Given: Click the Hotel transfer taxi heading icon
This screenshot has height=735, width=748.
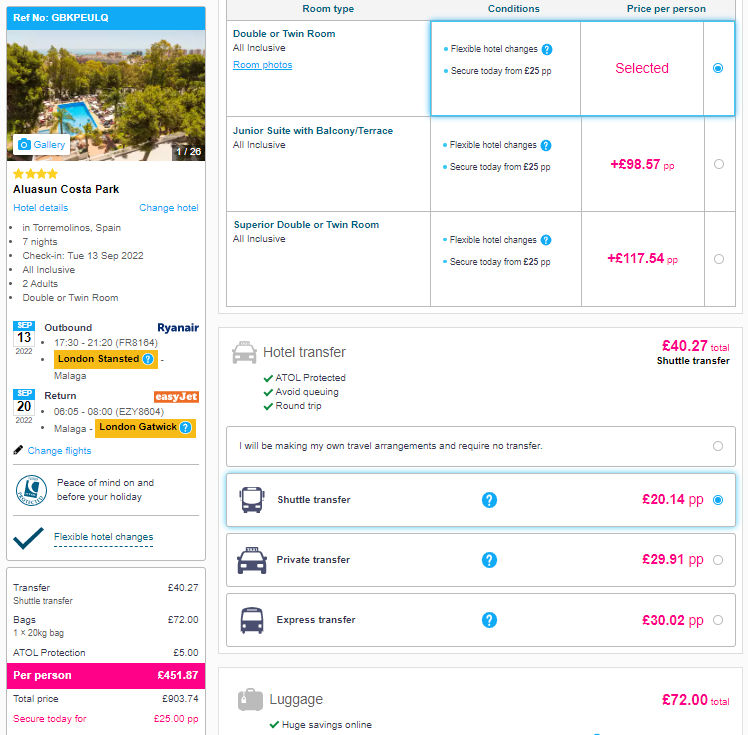Looking at the screenshot, I should (244, 352).
